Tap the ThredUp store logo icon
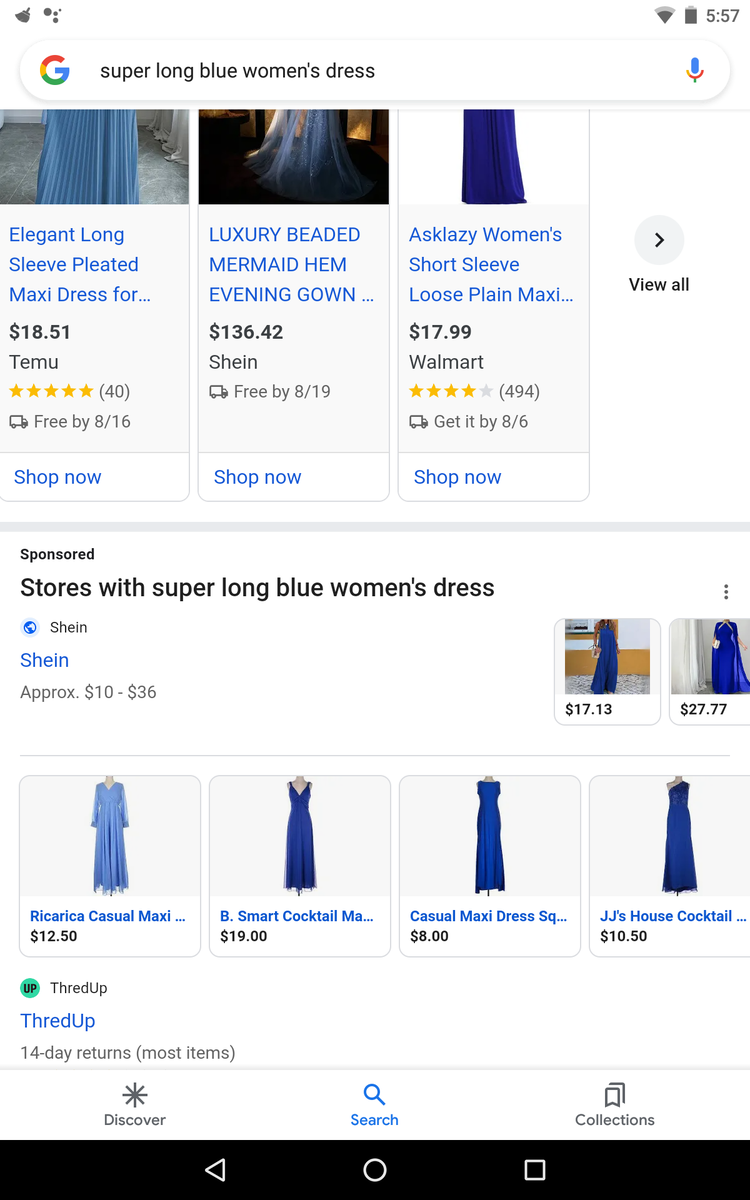This screenshot has width=750, height=1200. tap(30, 988)
